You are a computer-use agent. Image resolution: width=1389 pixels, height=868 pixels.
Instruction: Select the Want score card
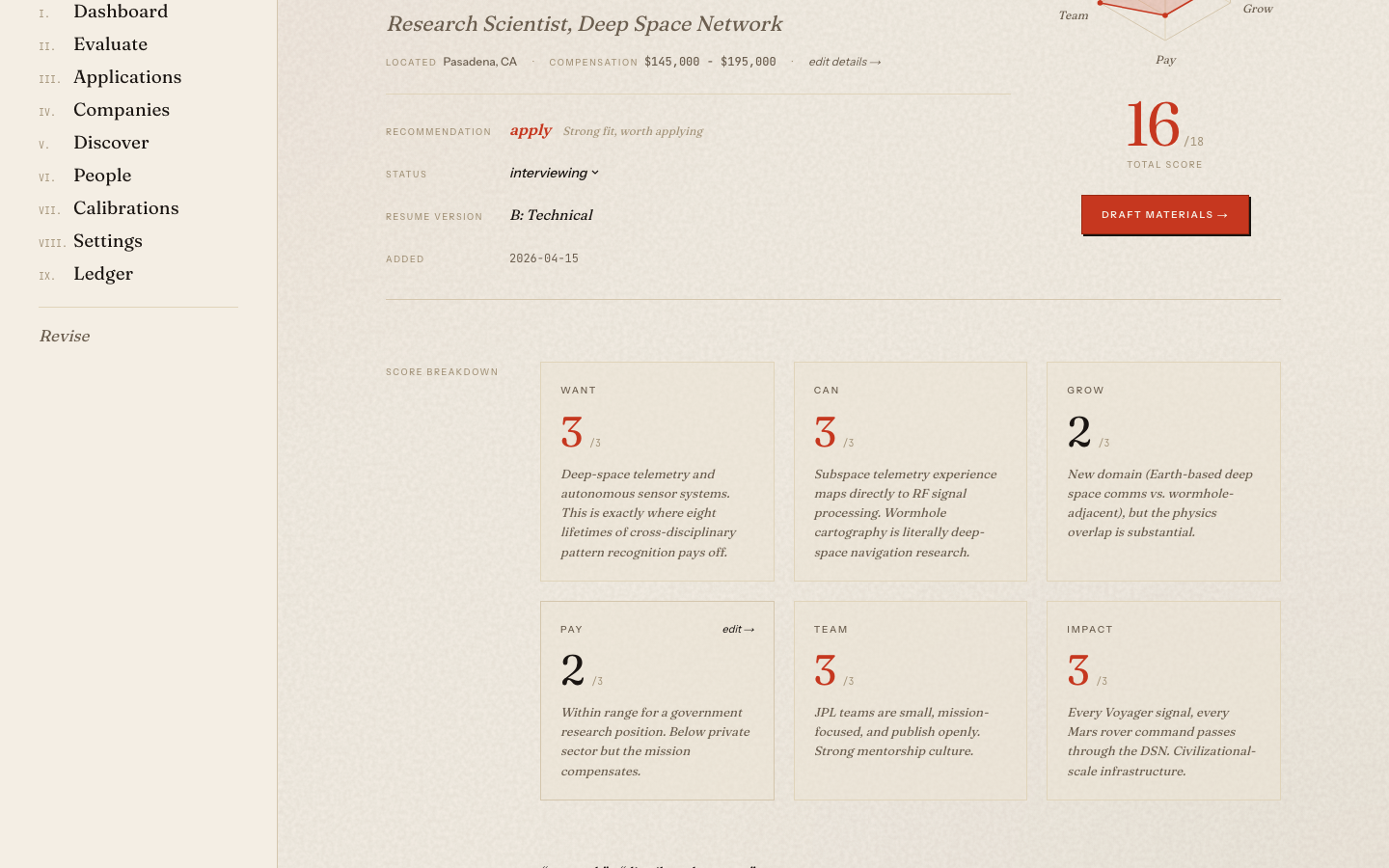(657, 472)
